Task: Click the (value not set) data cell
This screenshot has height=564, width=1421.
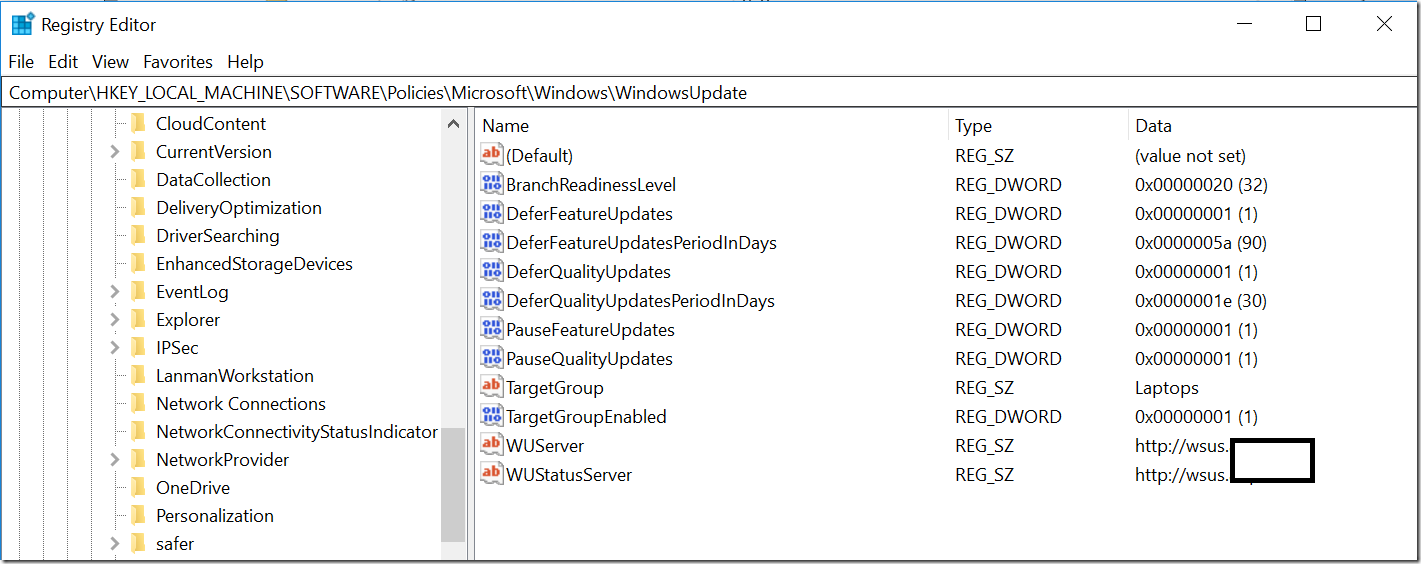Action: pos(1190,156)
